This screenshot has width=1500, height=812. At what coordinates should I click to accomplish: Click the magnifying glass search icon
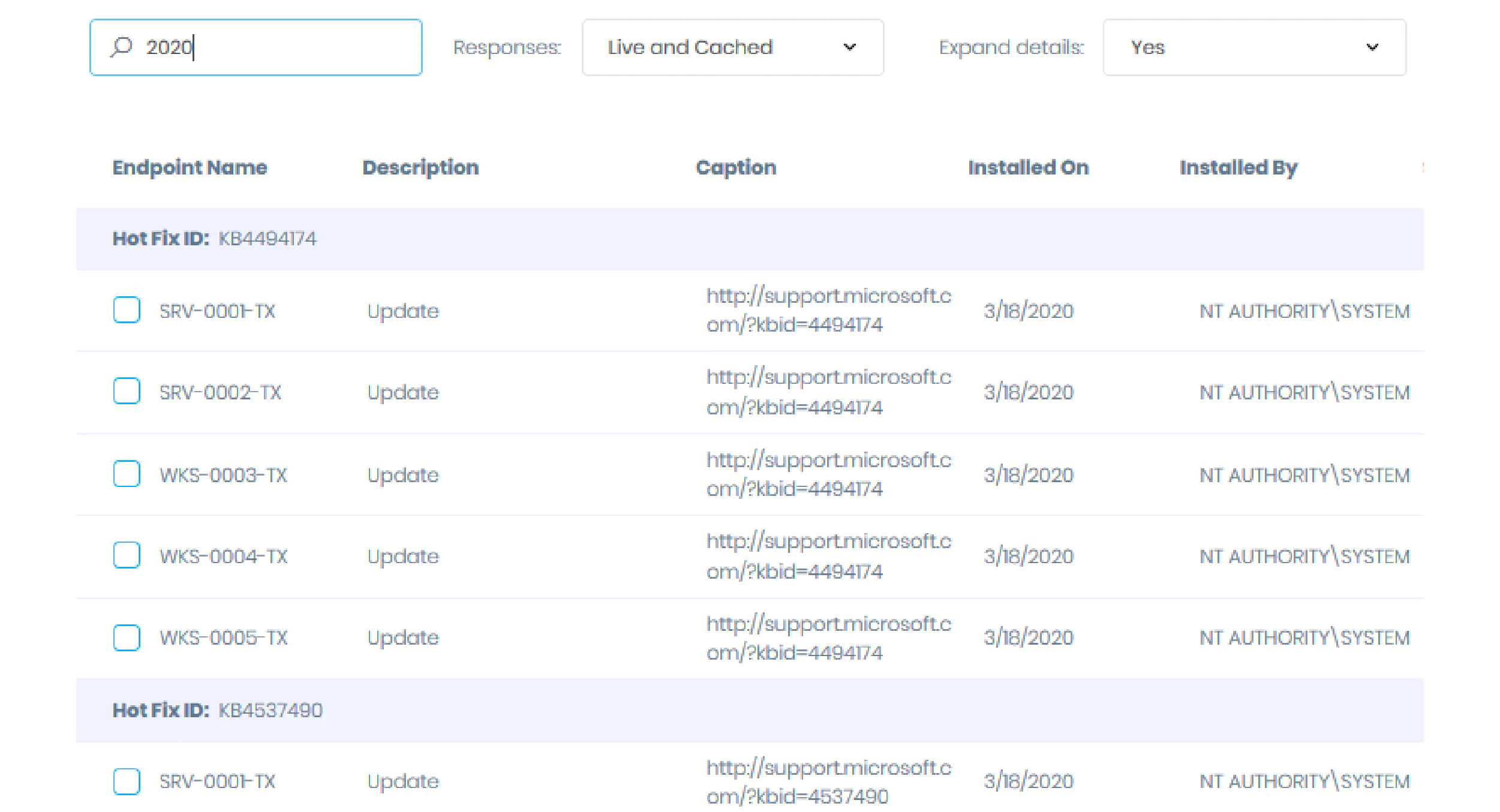(x=122, y=47)
